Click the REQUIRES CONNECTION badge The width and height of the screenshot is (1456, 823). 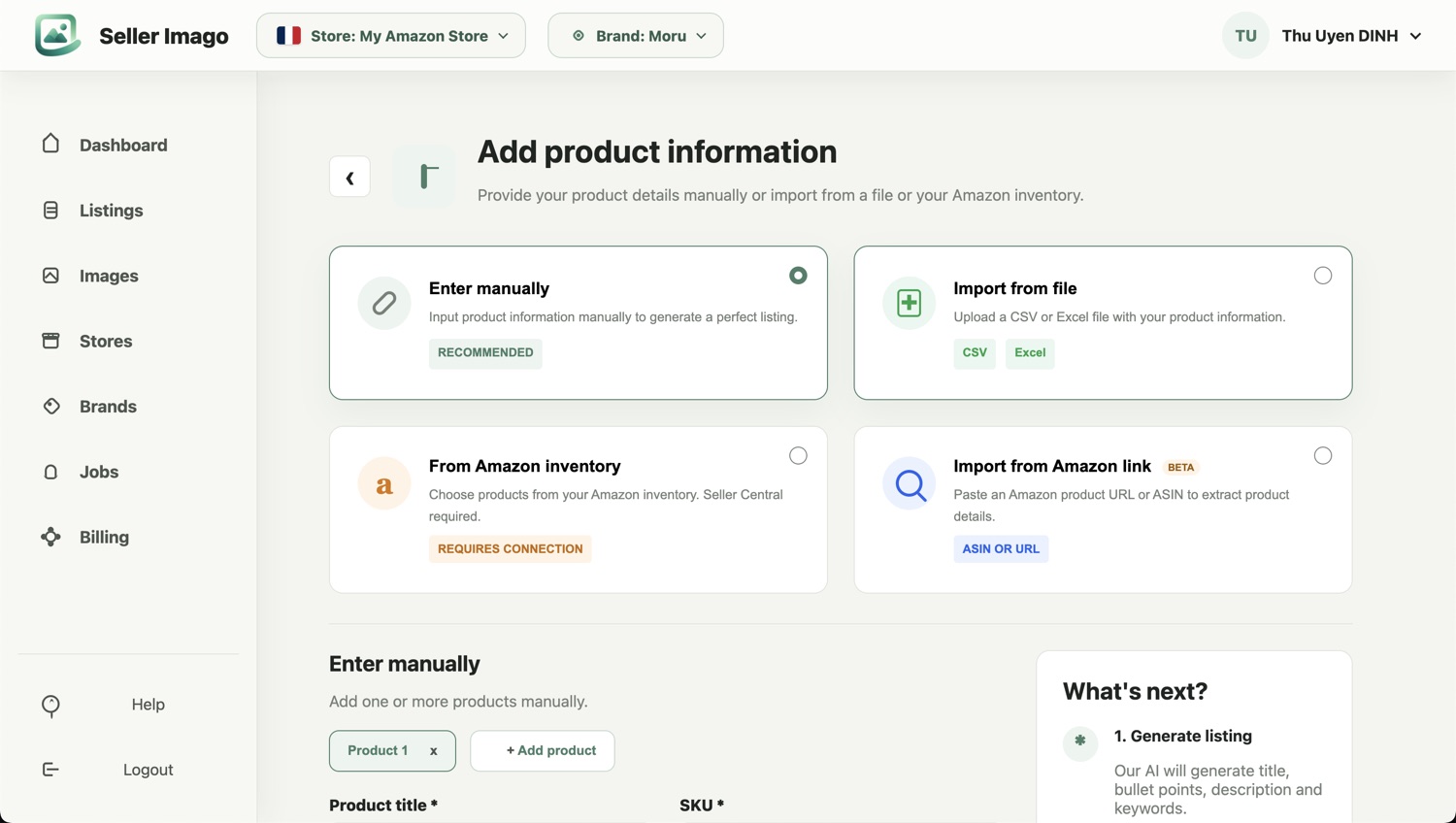click(x=511, y=549)
